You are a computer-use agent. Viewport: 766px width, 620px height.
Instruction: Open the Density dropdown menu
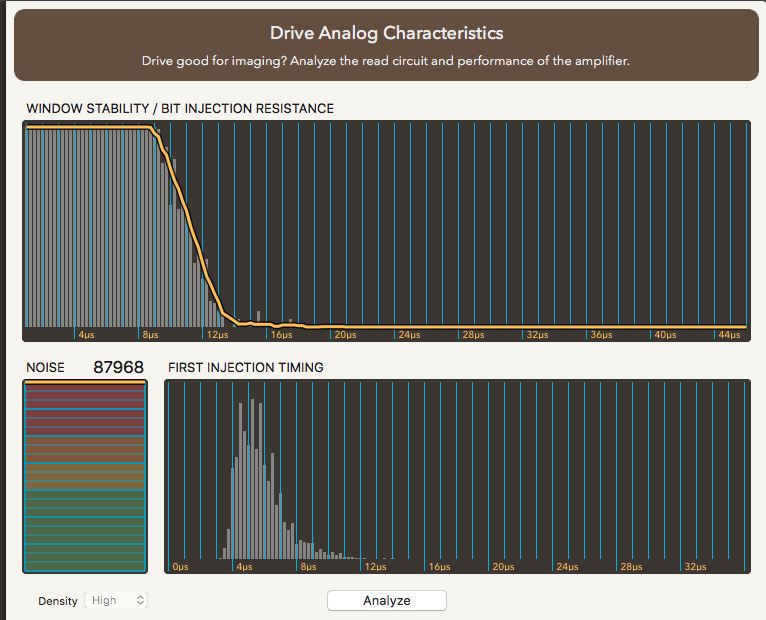117,600
